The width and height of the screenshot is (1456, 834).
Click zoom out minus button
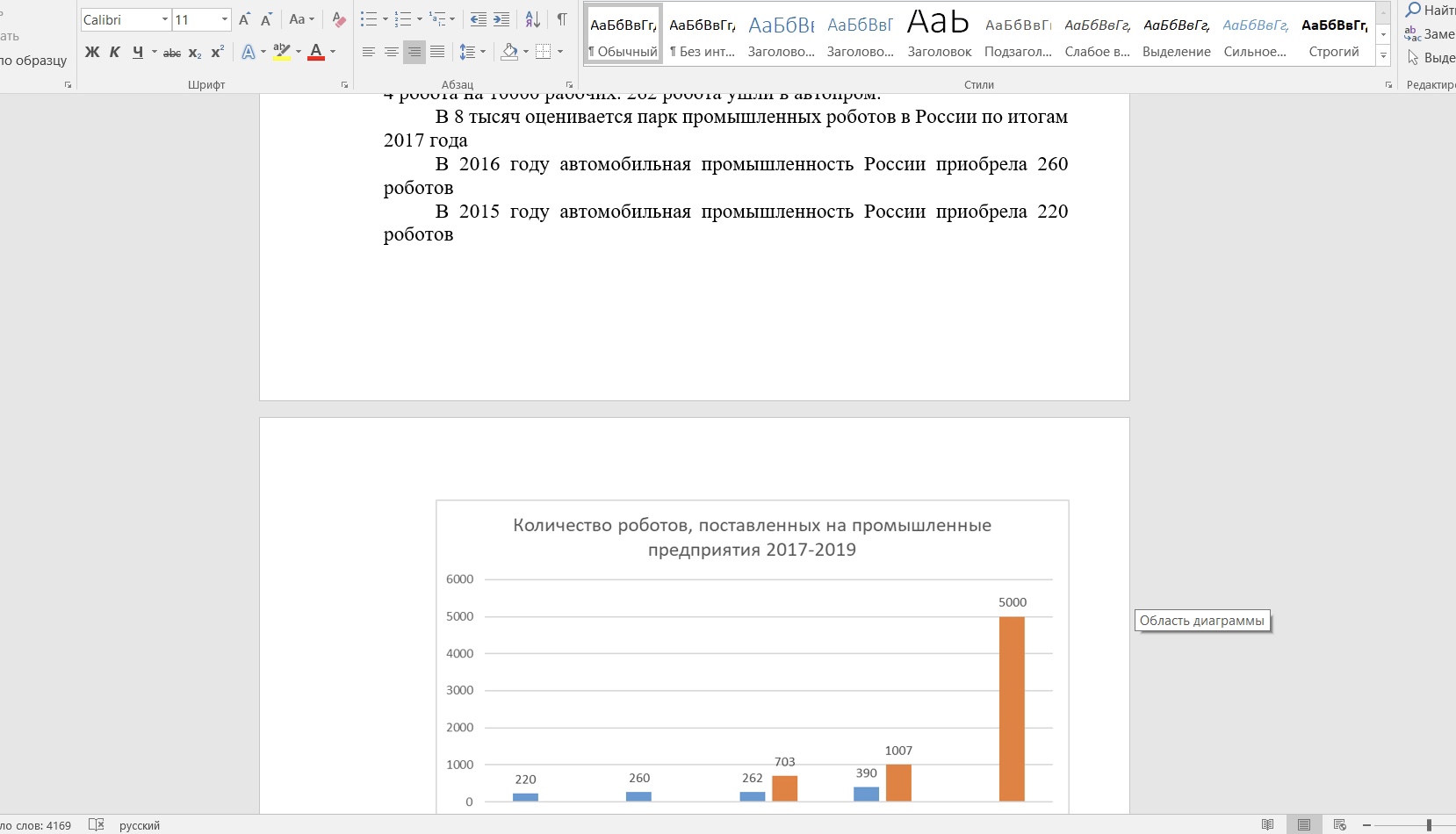coord(1366,825)
